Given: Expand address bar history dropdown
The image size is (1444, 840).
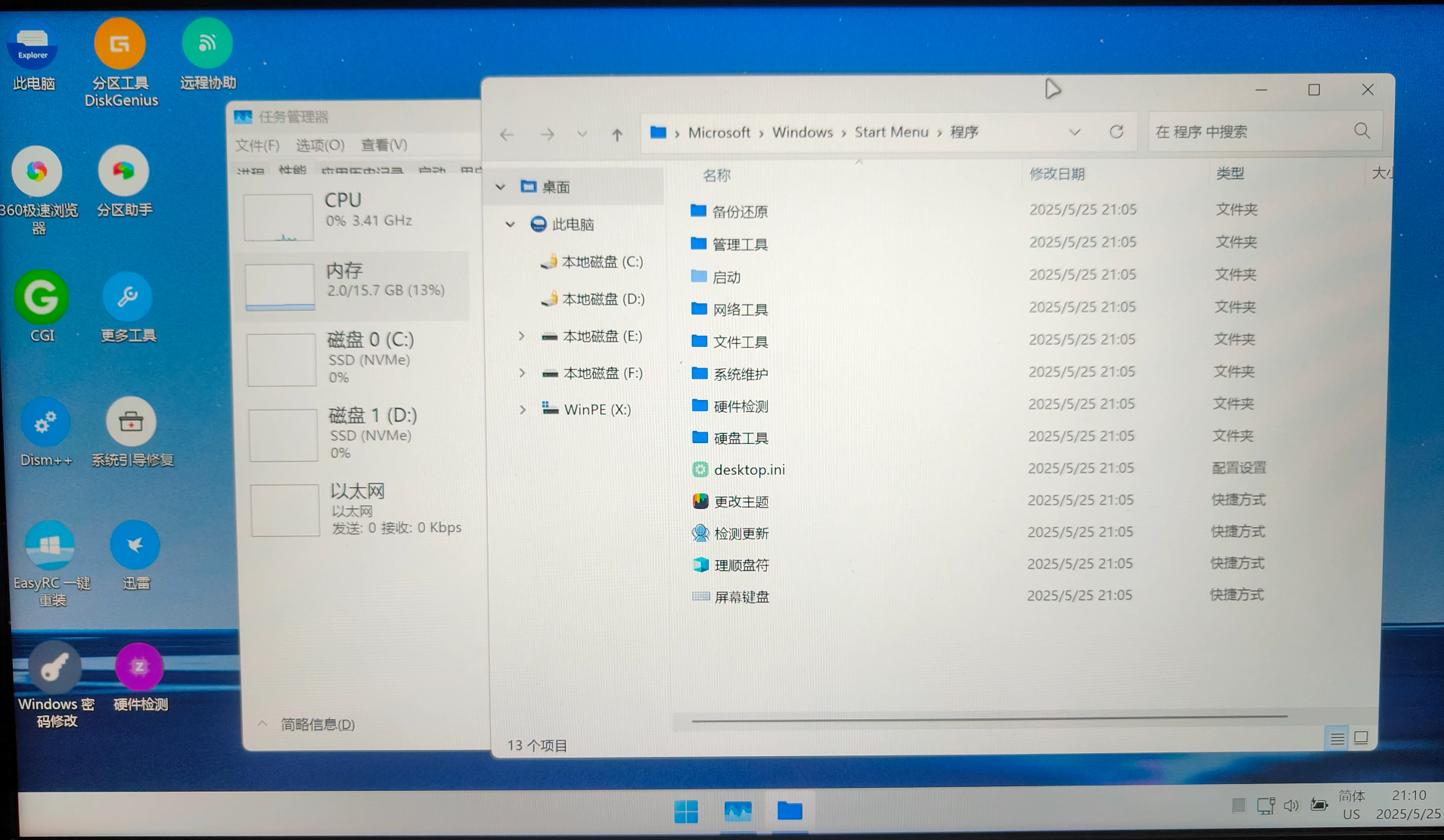Looking at the screenshot, I should tap(1075, 132).
